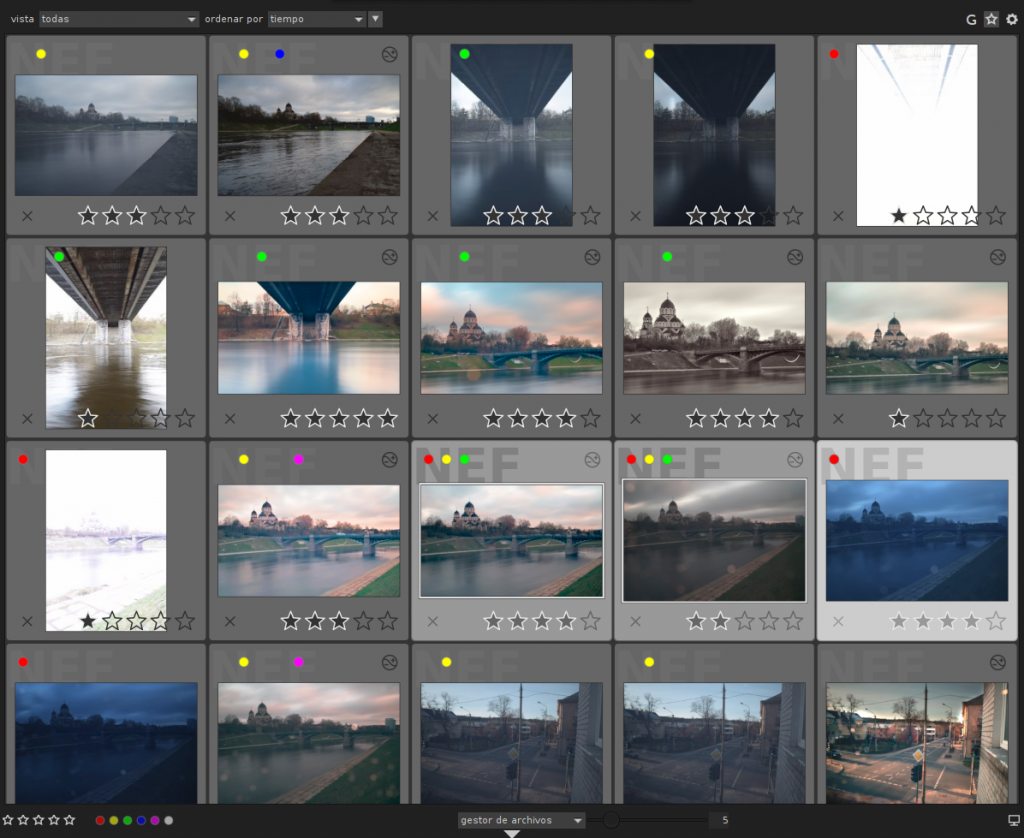Adjust thumbnail zoom slider at bottom
The height and width of the screenshot is (838, 1024).
[647, 820]
